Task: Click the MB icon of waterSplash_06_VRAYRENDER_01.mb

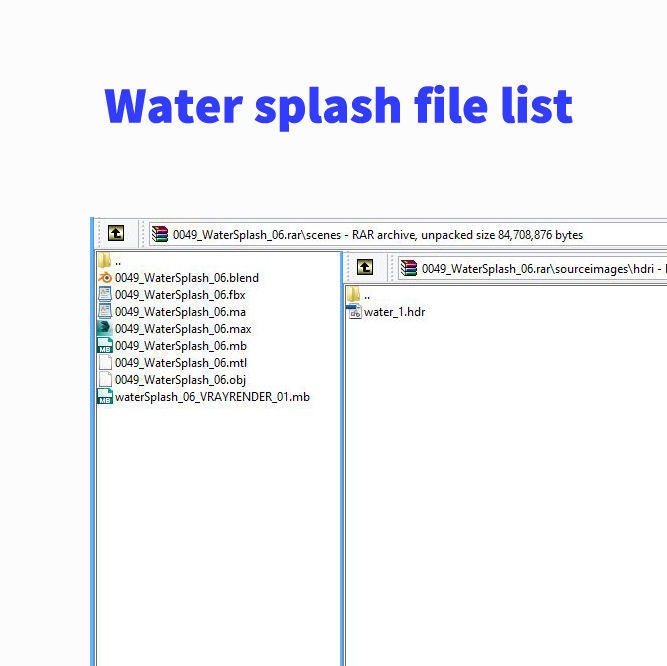Action: coord(105,396)
